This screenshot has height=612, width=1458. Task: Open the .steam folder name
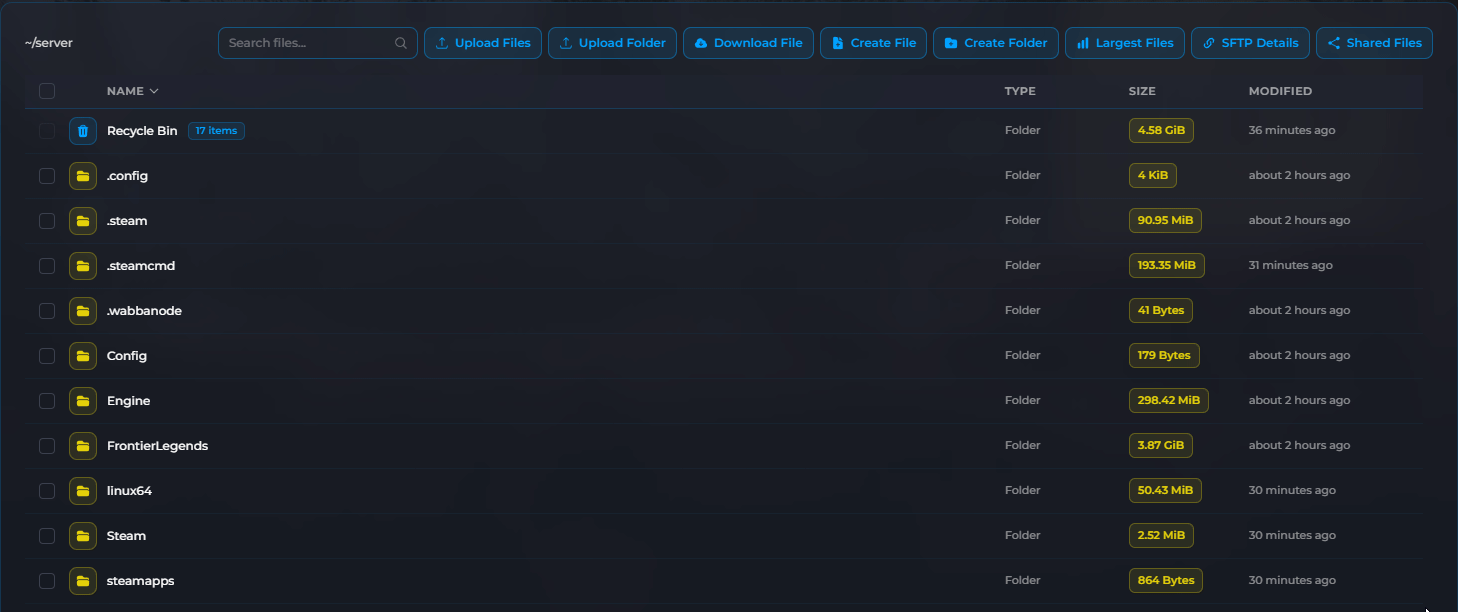127,221
